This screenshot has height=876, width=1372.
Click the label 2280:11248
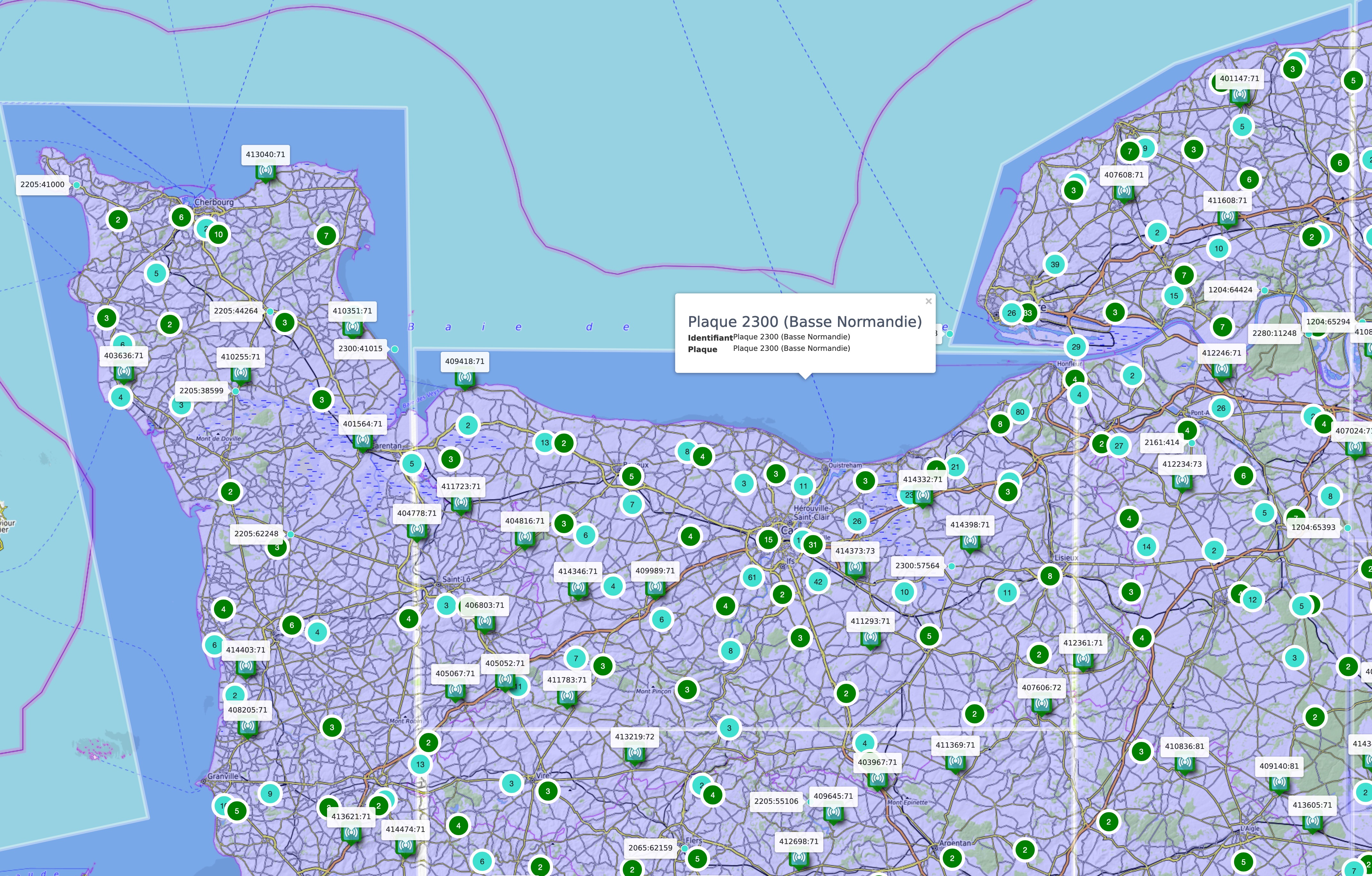1275,333
